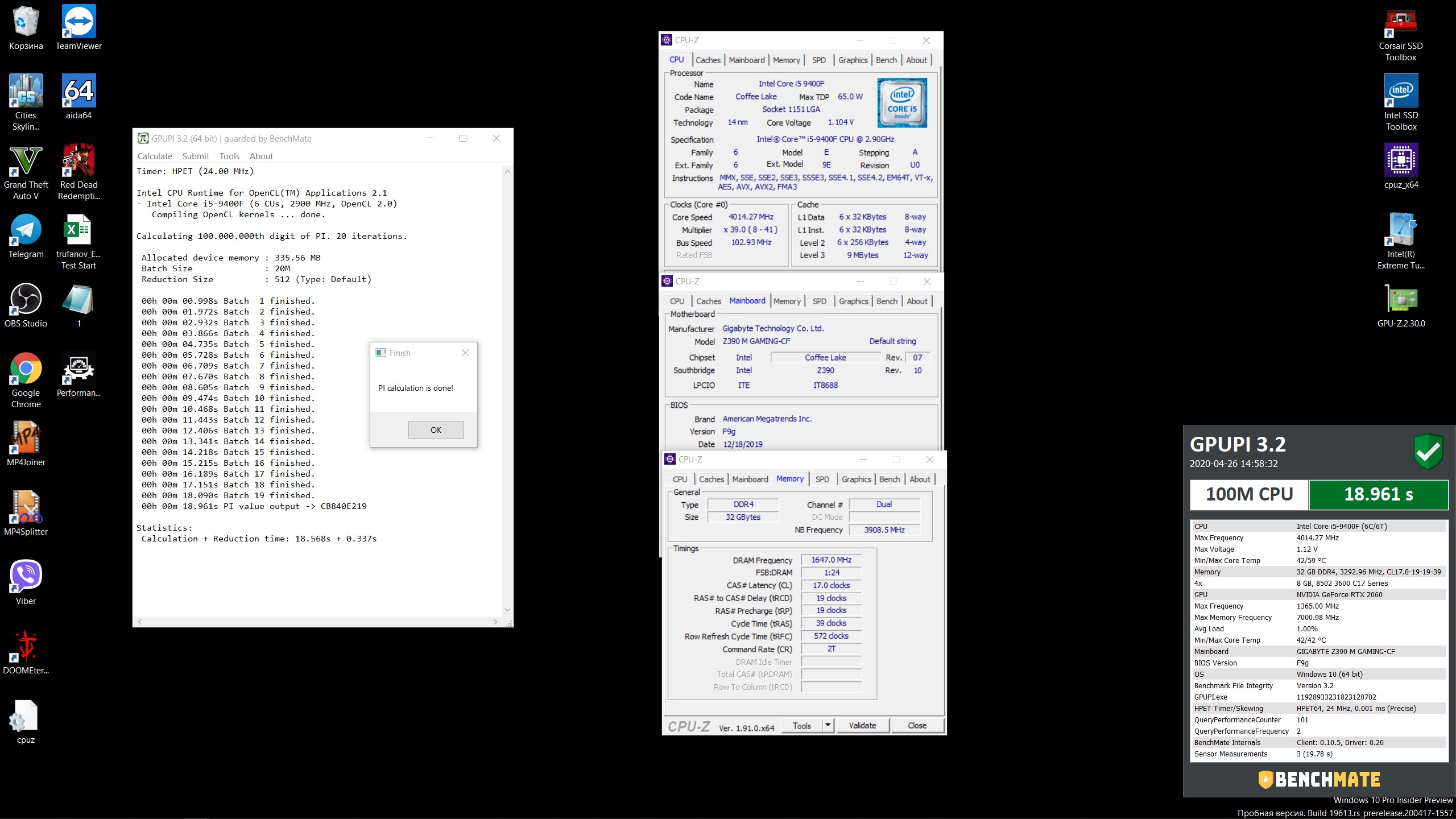The width and height of the screenshot is (1456, 819).
Task: Click the 100M CPU label in BenchMate
Action: pos(1249,494)
